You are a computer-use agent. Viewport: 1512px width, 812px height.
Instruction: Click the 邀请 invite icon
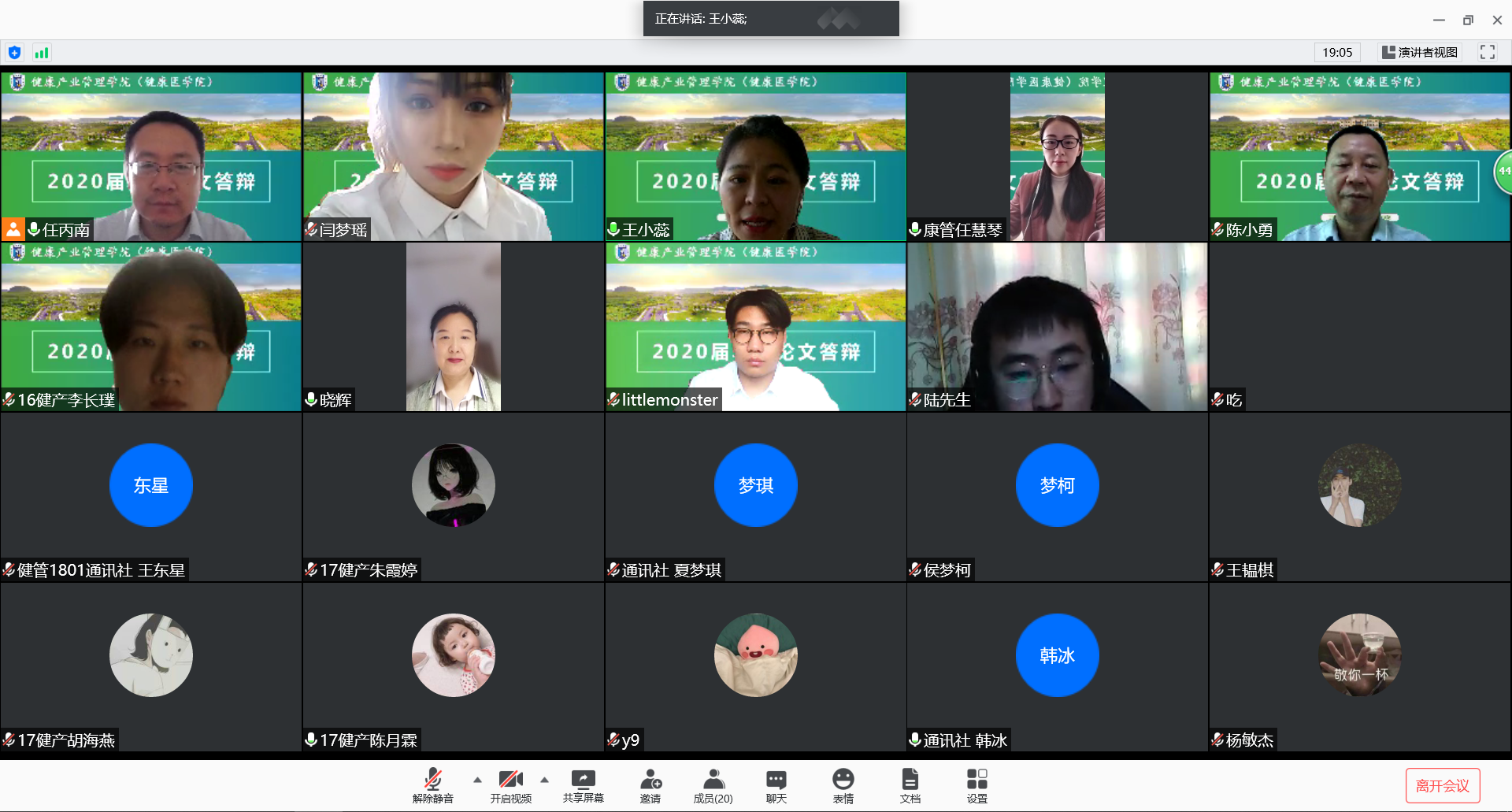coord(650,785)
